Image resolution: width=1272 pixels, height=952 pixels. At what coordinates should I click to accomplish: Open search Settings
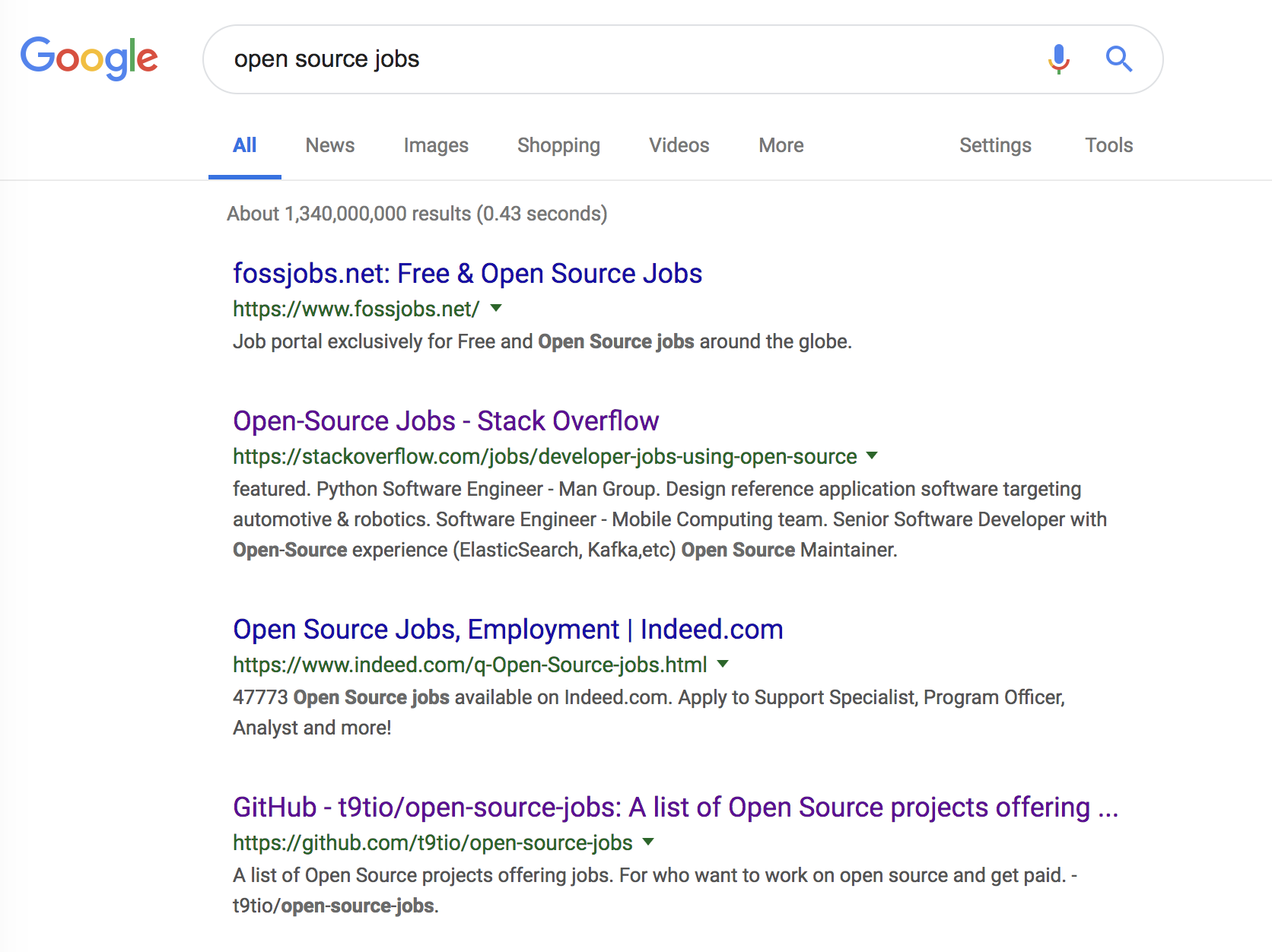tap(995, 145)
